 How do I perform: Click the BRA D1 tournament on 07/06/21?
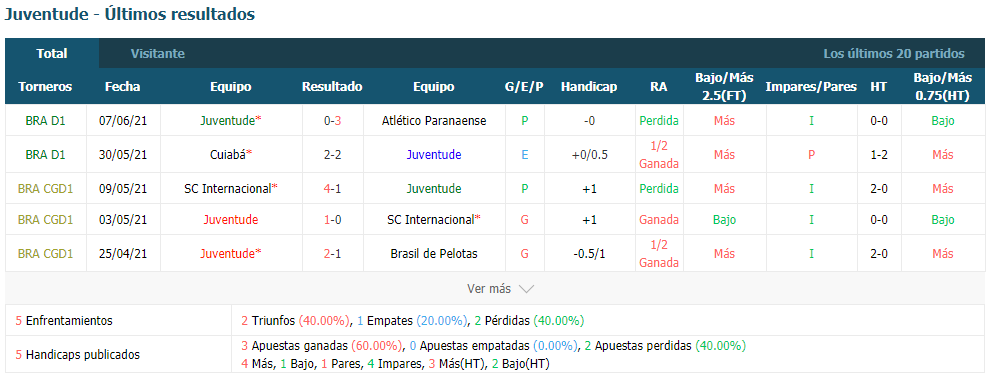[x=45, y=120]
